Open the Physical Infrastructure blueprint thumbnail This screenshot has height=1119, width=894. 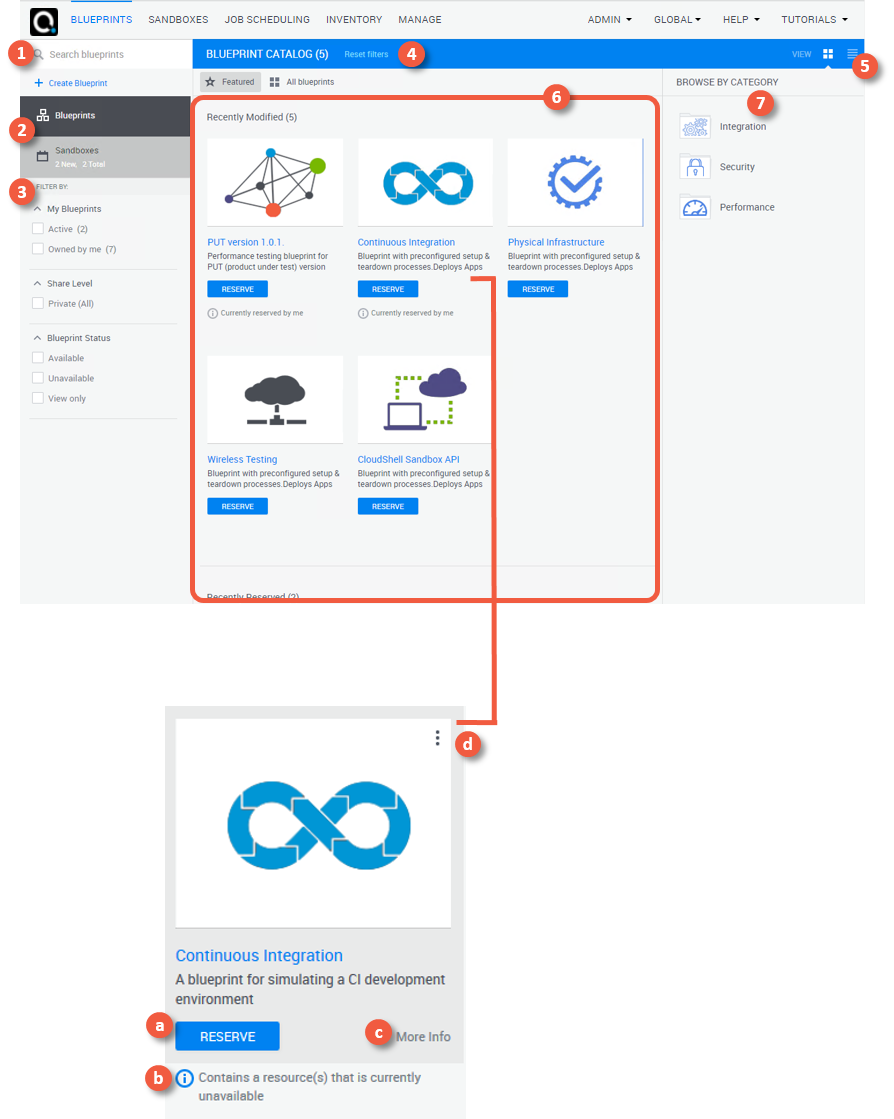tap(574, 182)
